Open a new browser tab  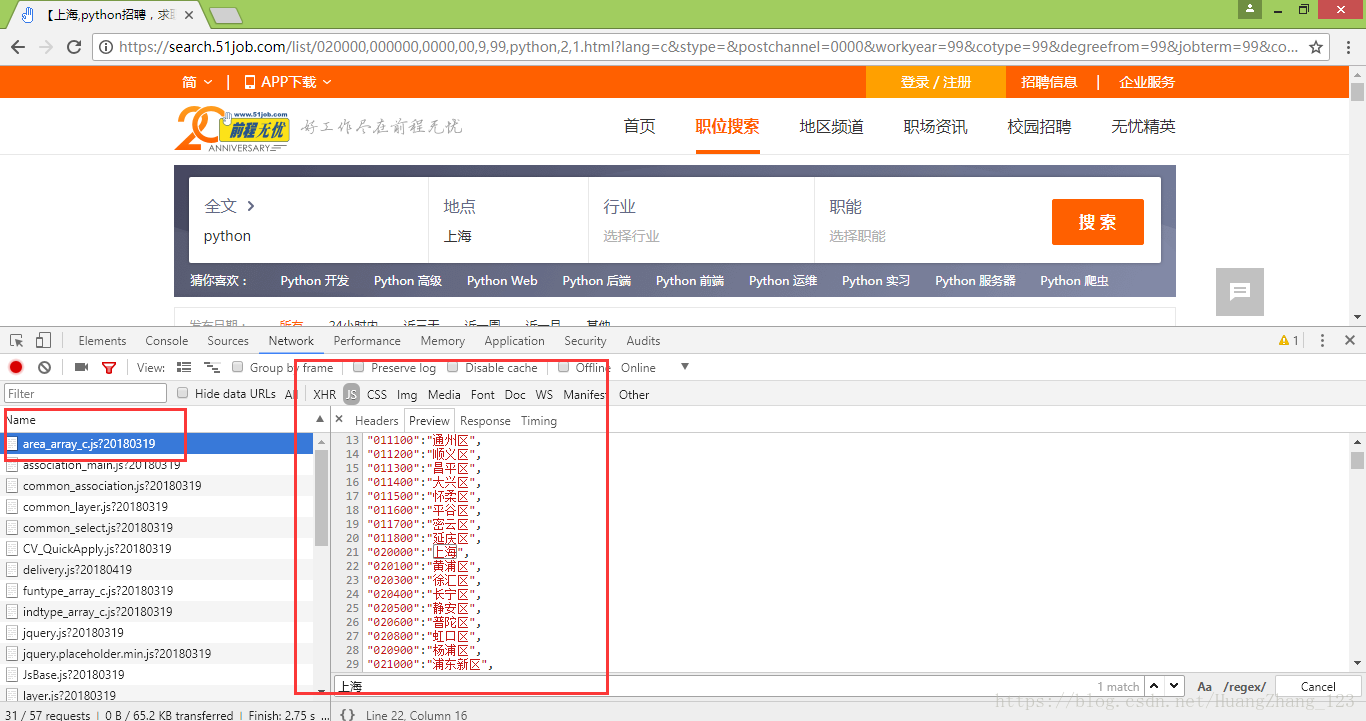pos(225,15)
